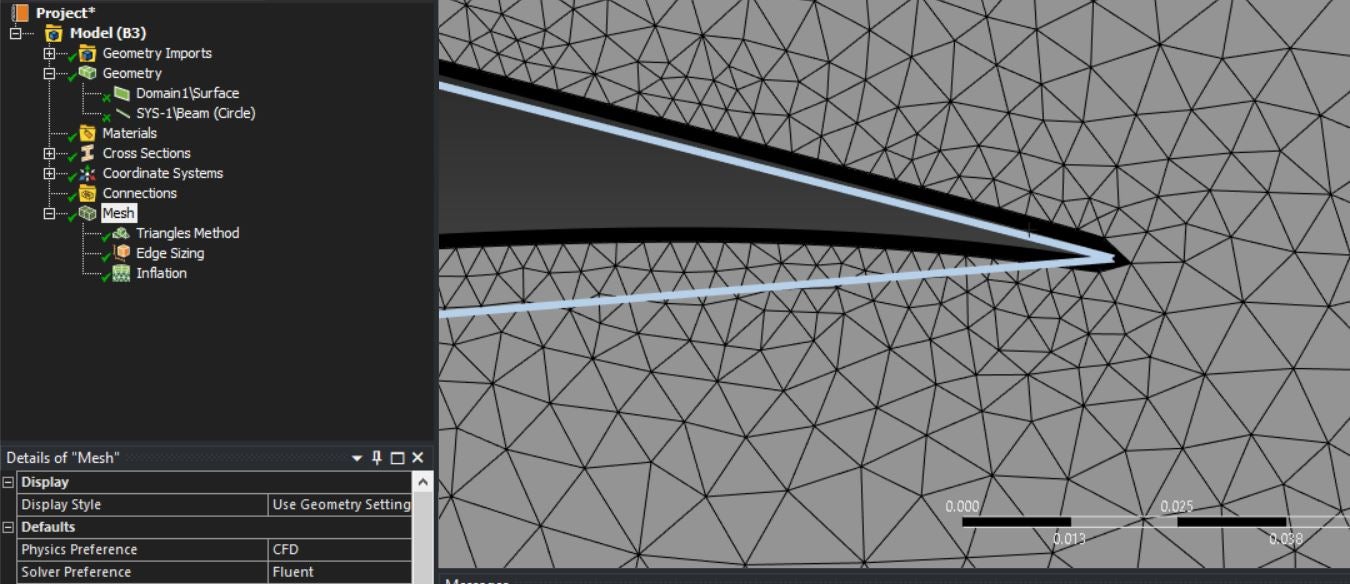Click the Project book icon
This screenshot has width=1350, height=584.
tap(20, 13)
